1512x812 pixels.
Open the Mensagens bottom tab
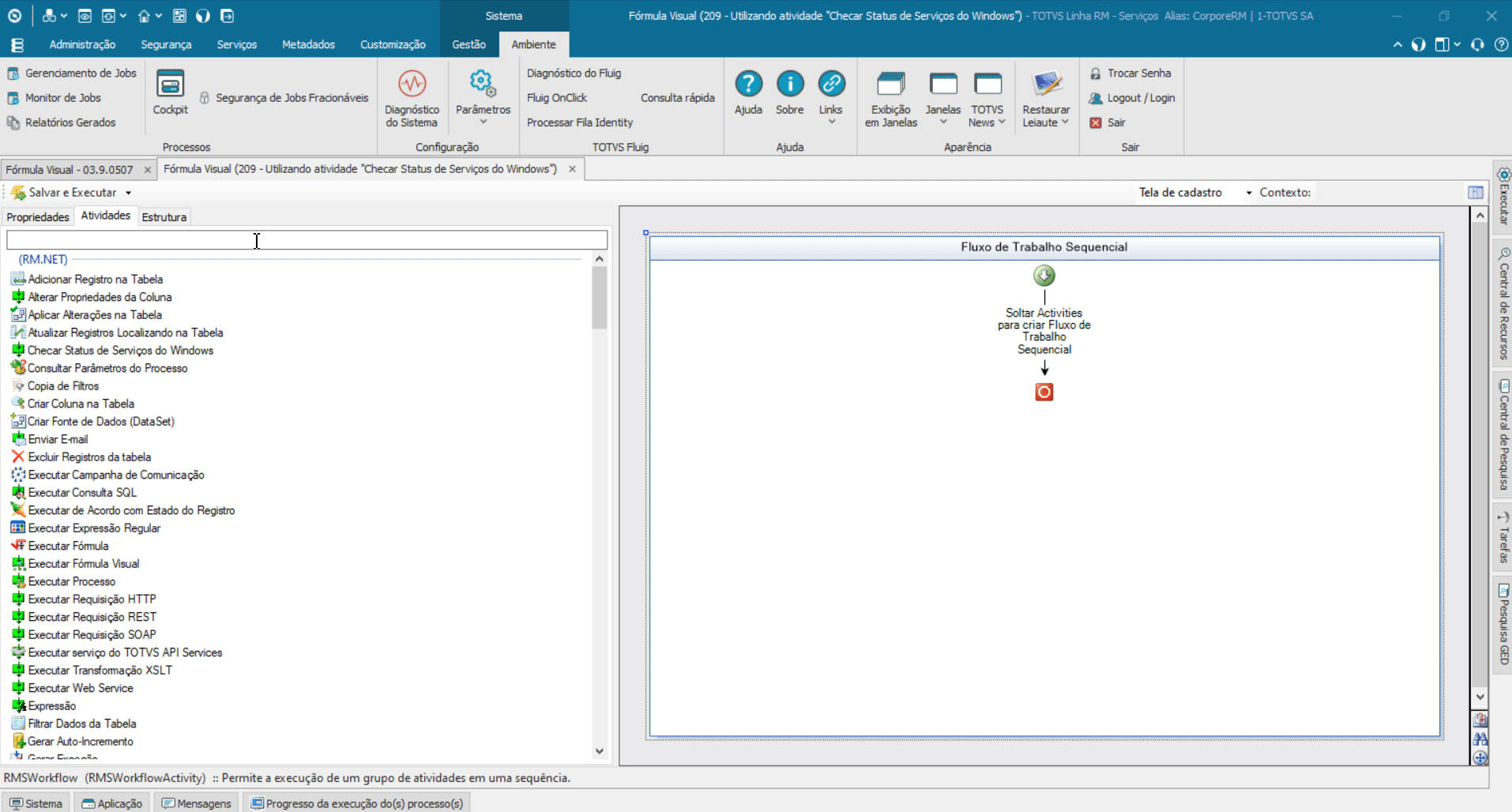click(x=197, y=803)
